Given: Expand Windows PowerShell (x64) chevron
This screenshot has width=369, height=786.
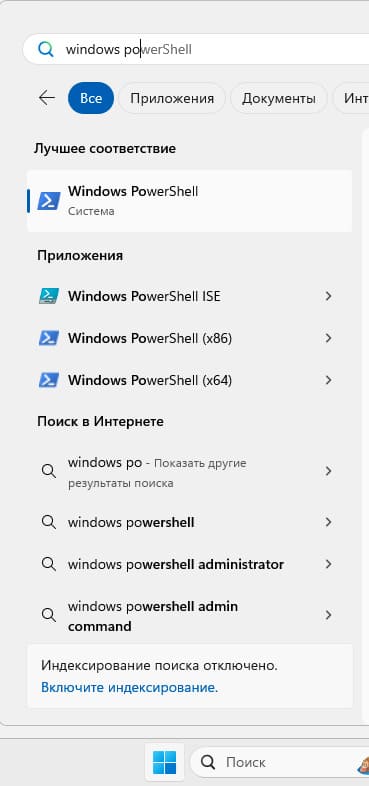Looking at the screenshot, I should point(328,380).
